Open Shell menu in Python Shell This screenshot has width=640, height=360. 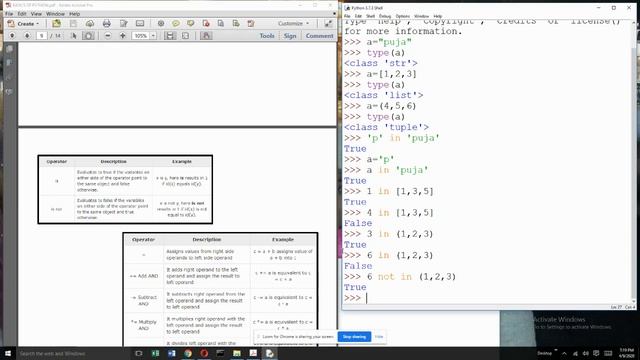[x=371, y=16]
